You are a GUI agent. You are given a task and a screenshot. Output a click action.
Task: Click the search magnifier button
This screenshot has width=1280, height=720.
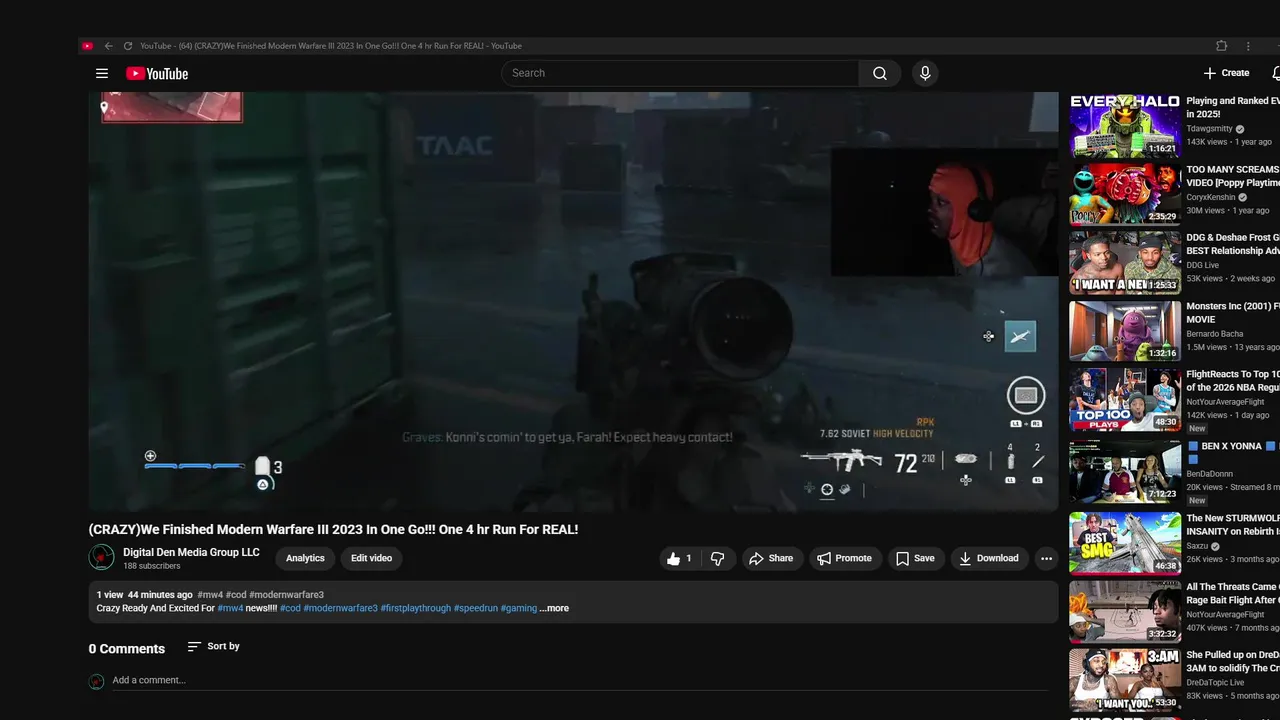coord(880,73)
